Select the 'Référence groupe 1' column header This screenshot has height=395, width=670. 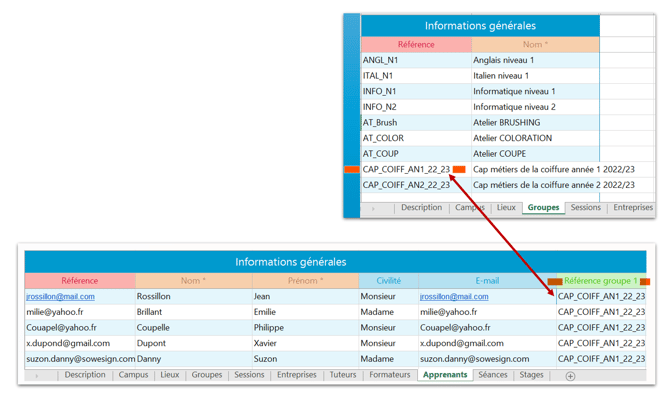click(601, 281)
